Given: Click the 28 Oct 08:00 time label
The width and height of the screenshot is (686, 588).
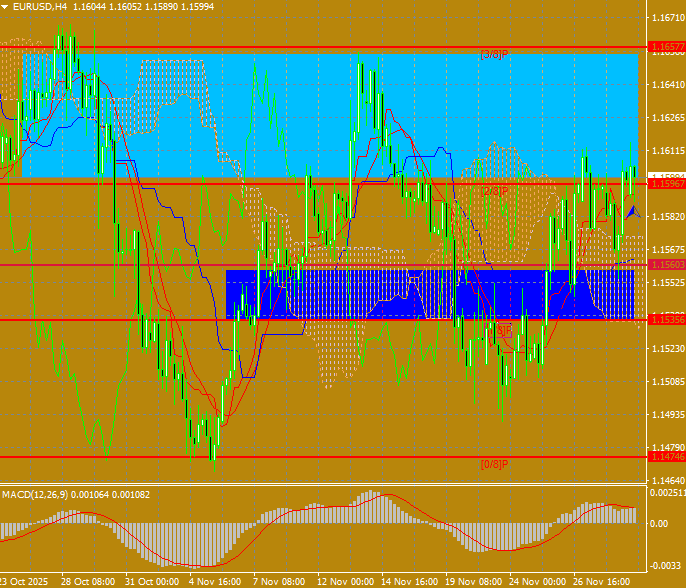Looking at the screenshot, I should [88, 582].
